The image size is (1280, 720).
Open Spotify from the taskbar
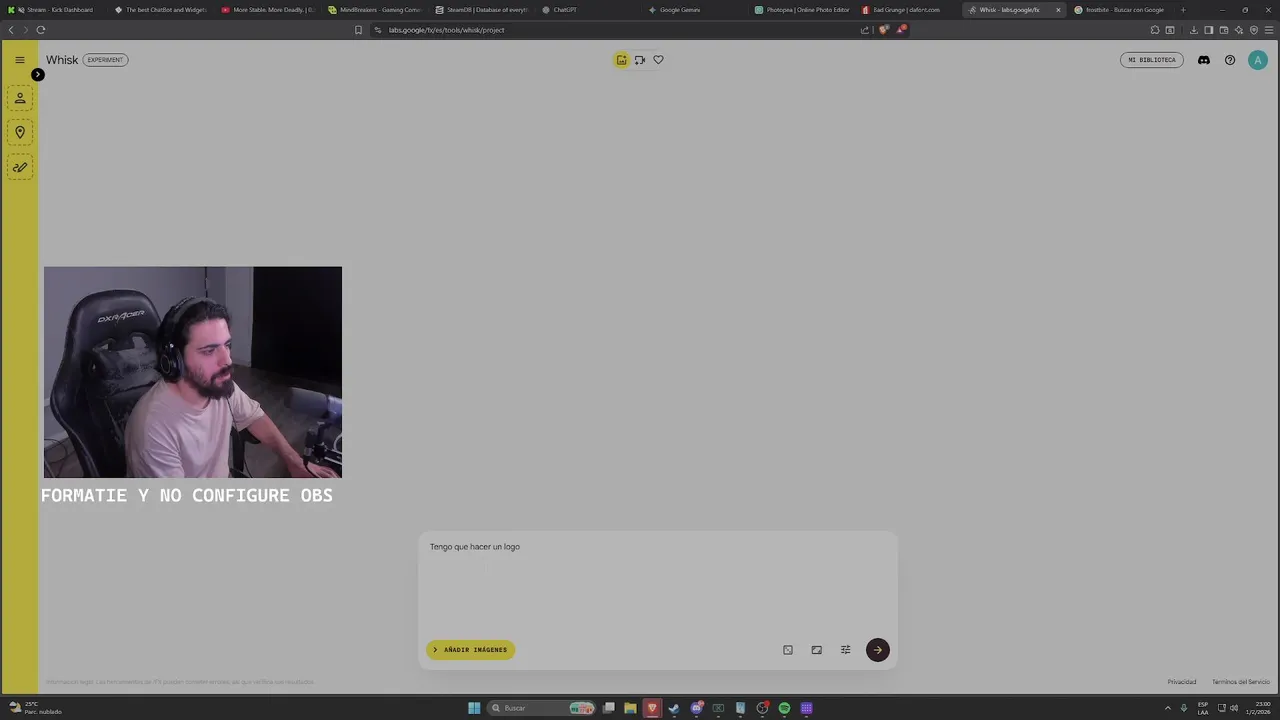pos(784,708)
